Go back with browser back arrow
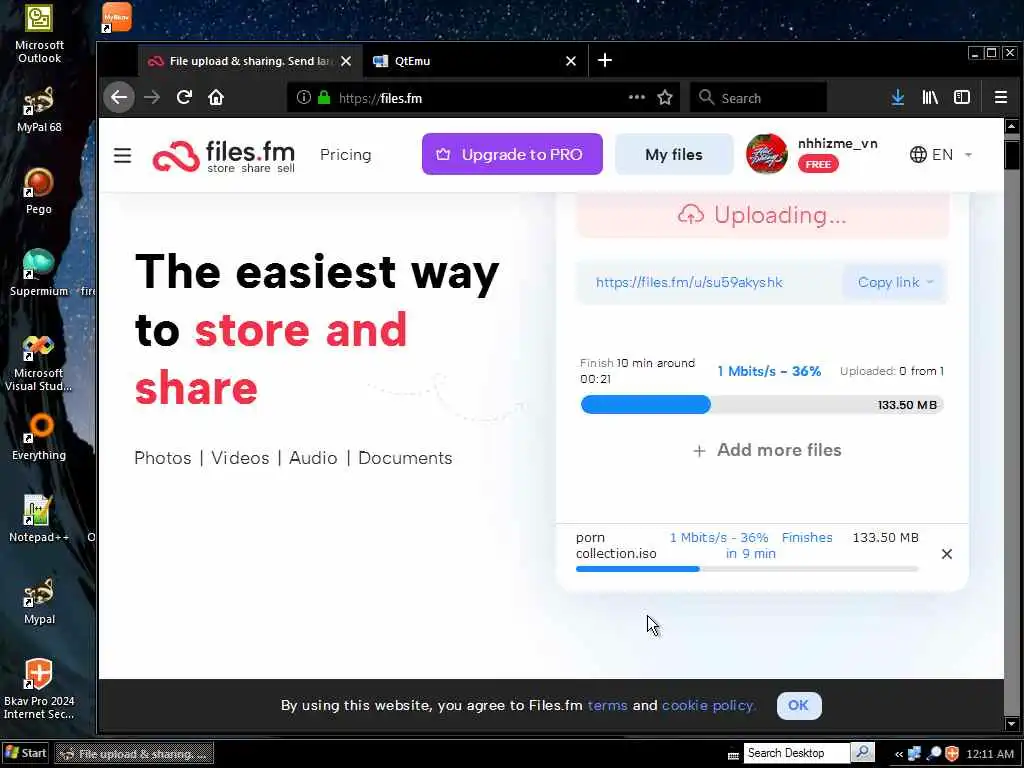 [x=119, y=97]
